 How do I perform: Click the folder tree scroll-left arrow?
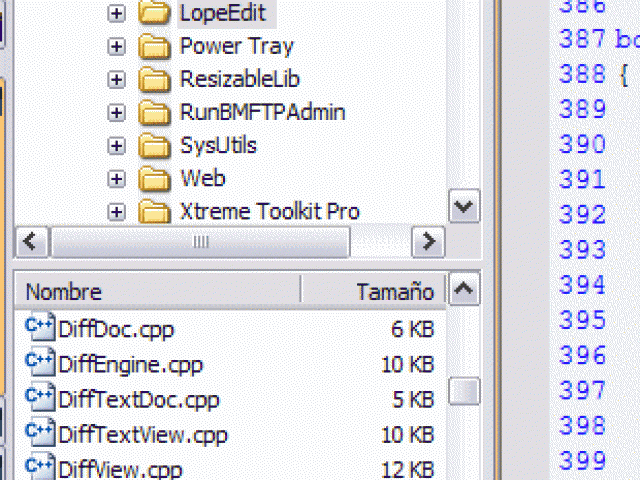click(32, 242)
